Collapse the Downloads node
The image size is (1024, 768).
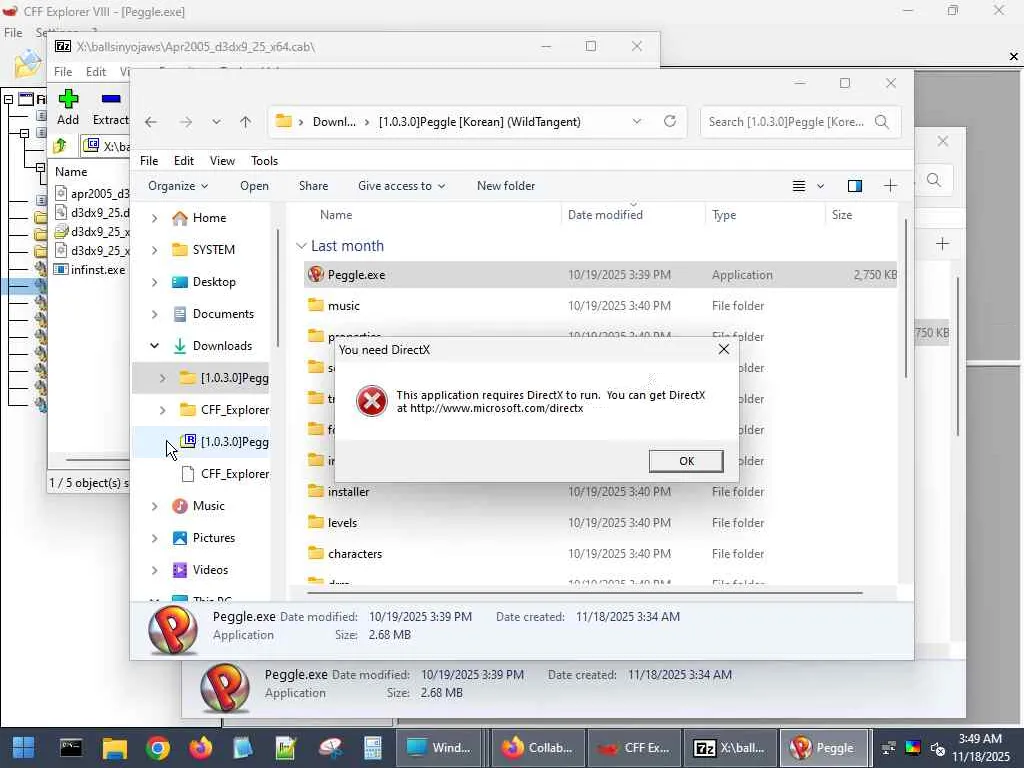click(x=154, y=346)
